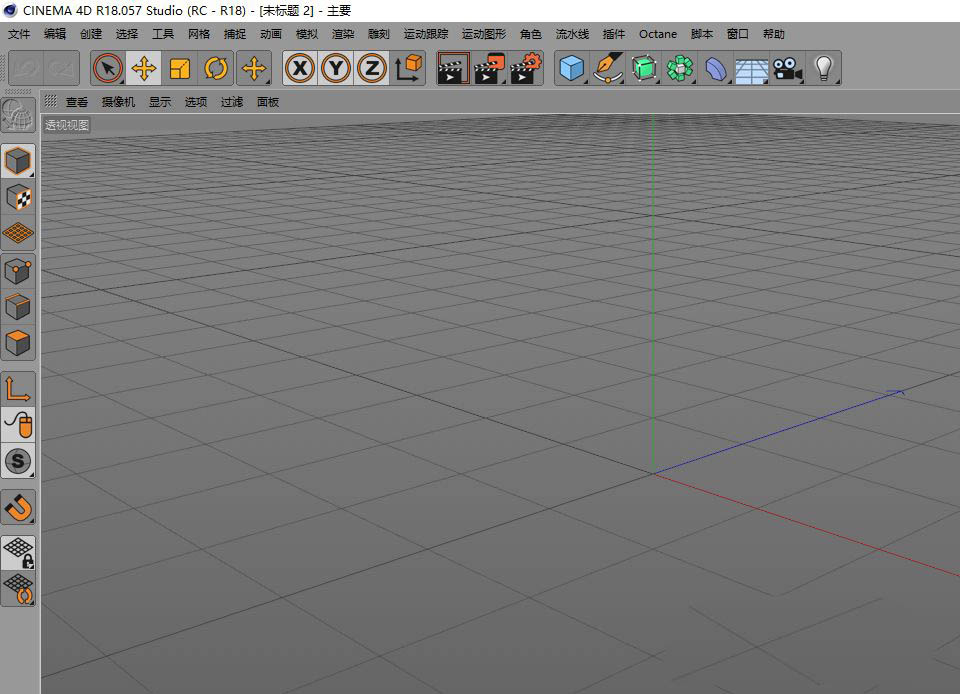Click the viewport grip handle beside 查看
The image size is (960, 694).
50,101
